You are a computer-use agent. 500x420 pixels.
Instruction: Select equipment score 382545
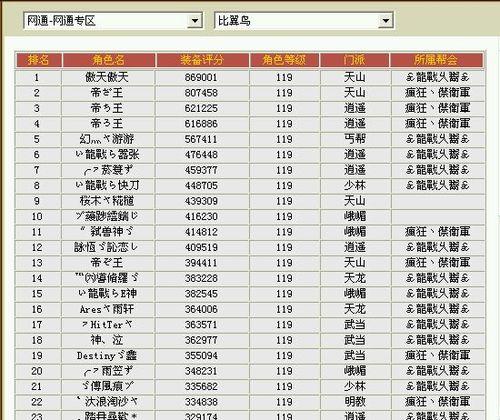[201, 294]
